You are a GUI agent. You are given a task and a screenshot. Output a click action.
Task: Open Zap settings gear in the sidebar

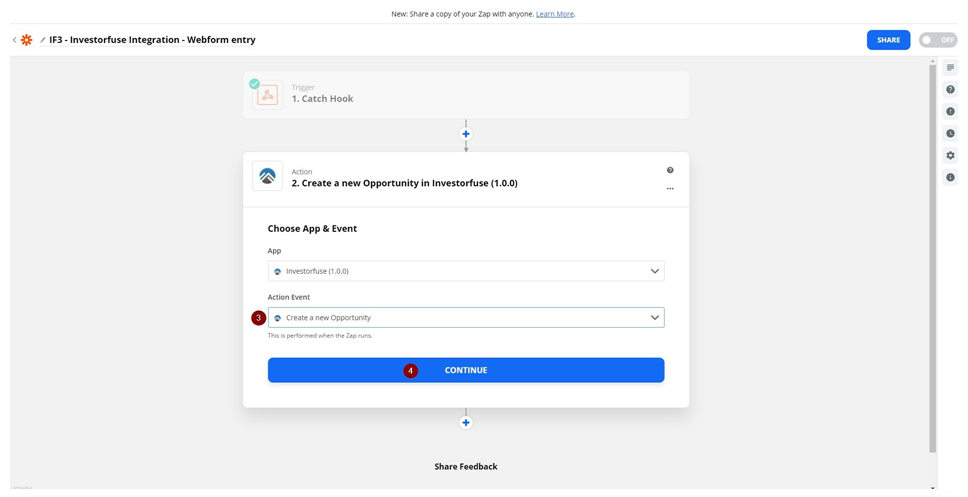click(x=950, y=156)
